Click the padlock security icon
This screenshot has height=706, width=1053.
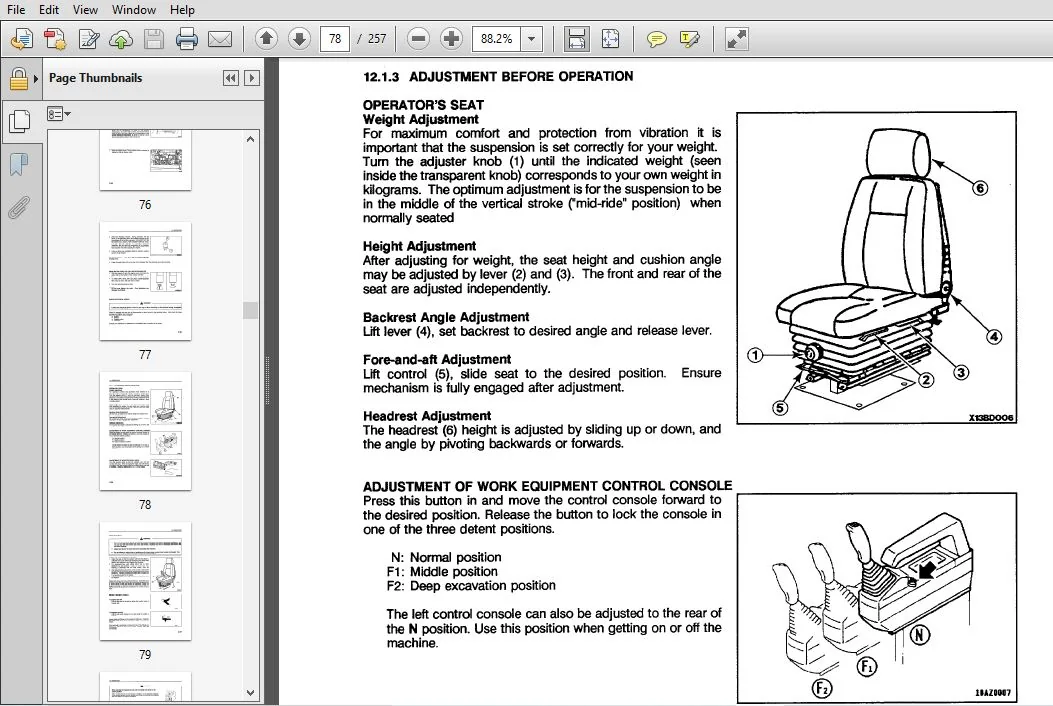click(x=19, y=79)
